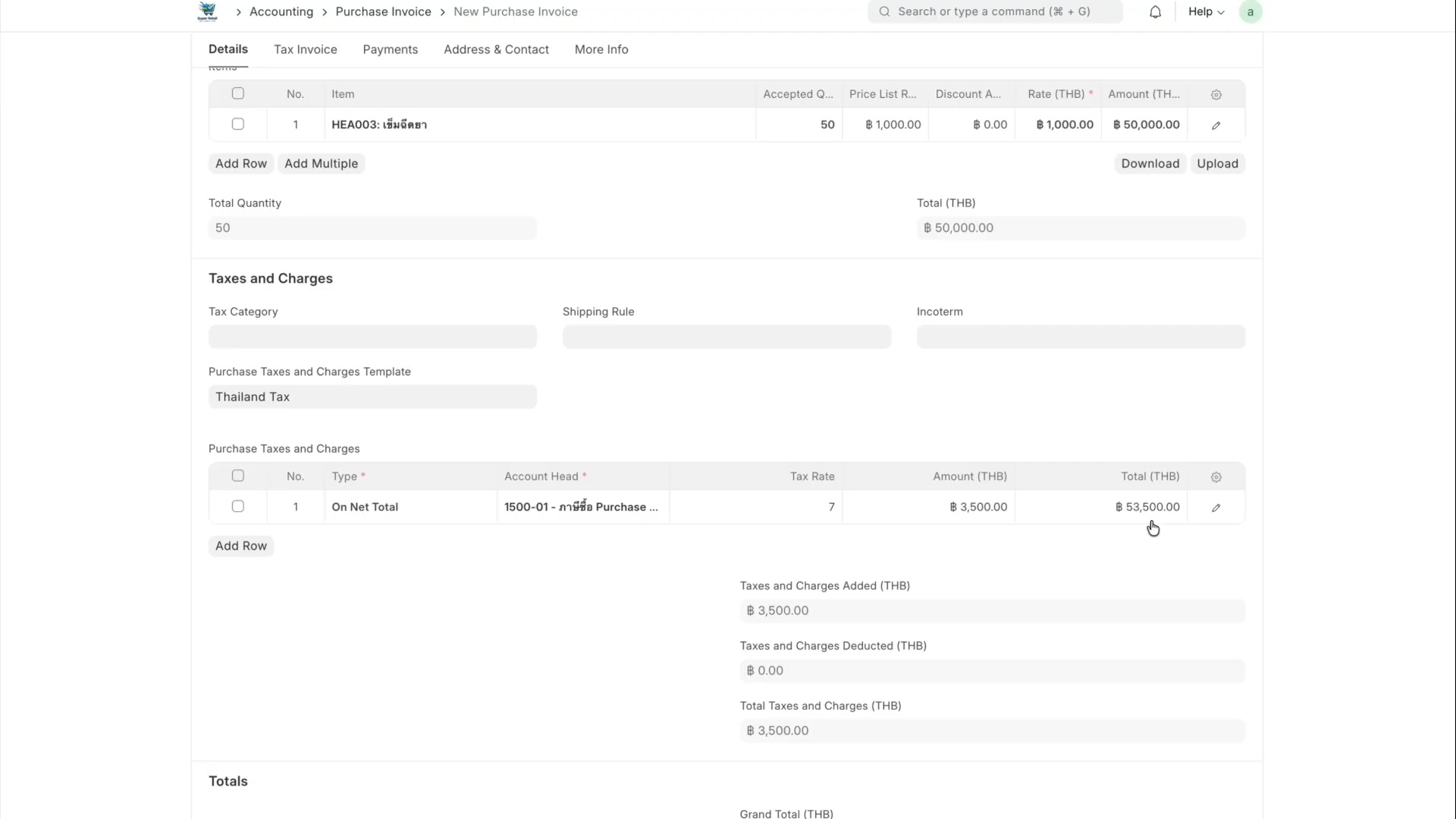The image size is (1456, 819).
Task: Click the Taxes and Charges Deducted field
Action: click(993, 670)
